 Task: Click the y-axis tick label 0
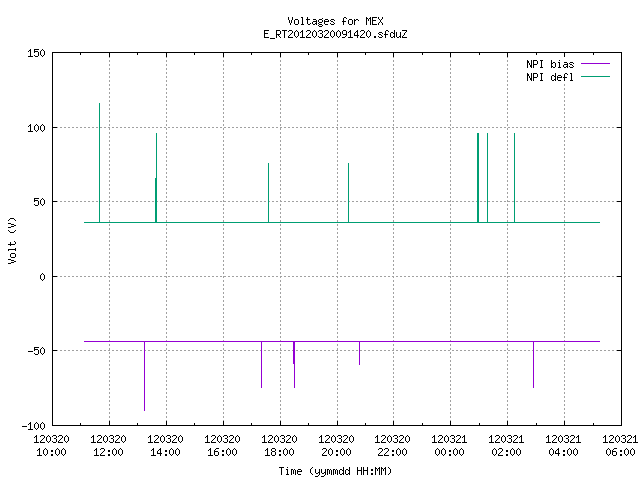42,277
